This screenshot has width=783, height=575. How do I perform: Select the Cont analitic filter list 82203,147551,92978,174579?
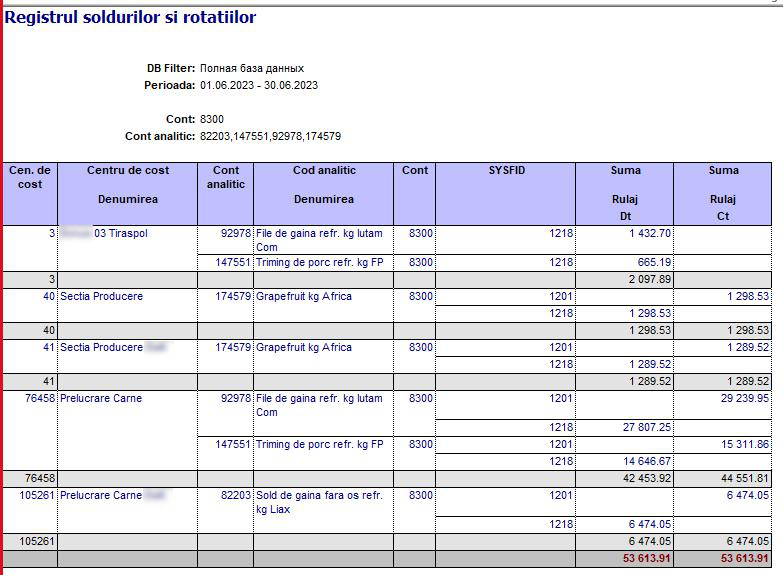click(x=270, y=136)
